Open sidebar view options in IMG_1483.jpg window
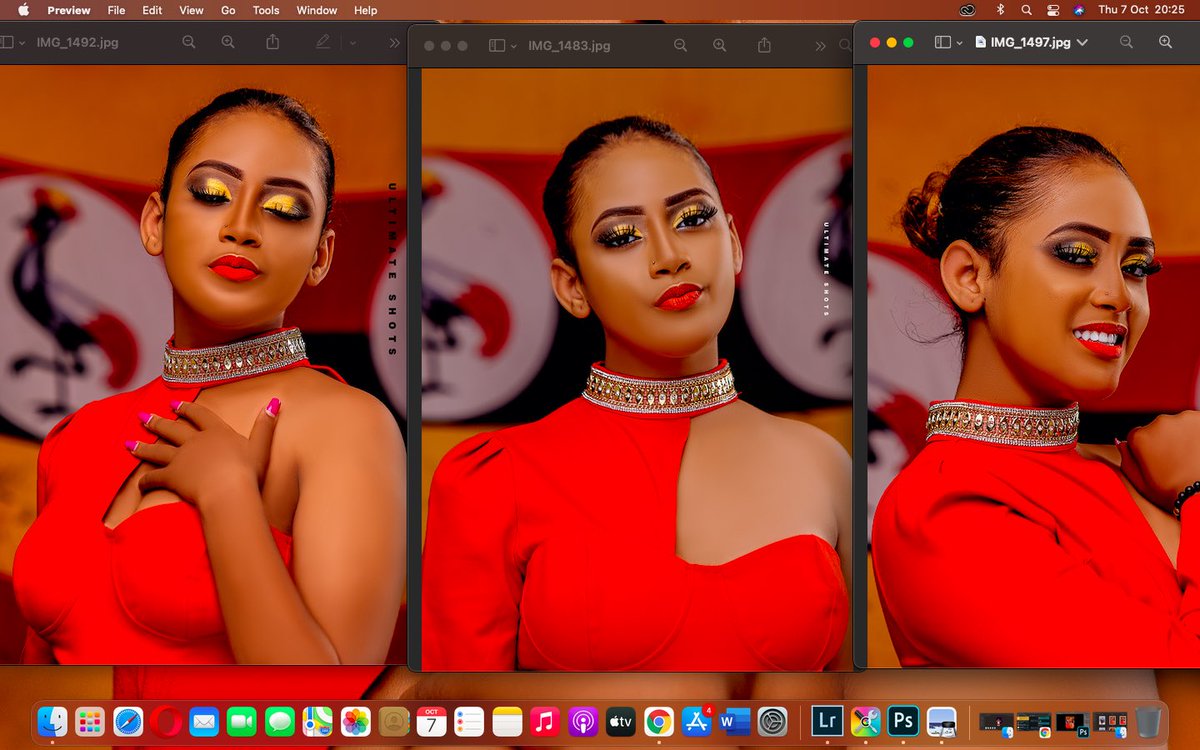The image size is (1200, 750). 514,46
